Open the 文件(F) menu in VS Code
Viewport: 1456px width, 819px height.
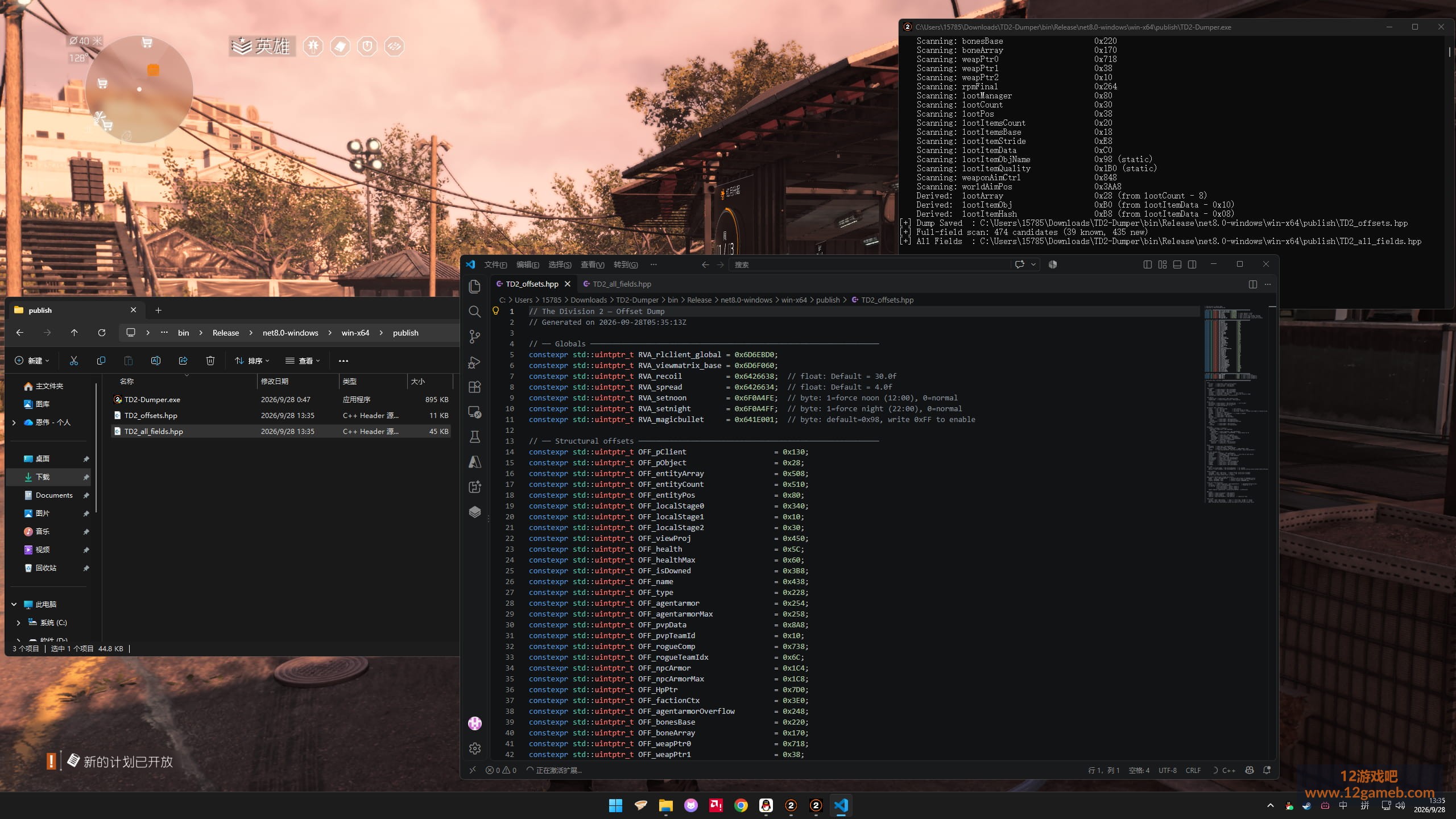pos(495,264)
